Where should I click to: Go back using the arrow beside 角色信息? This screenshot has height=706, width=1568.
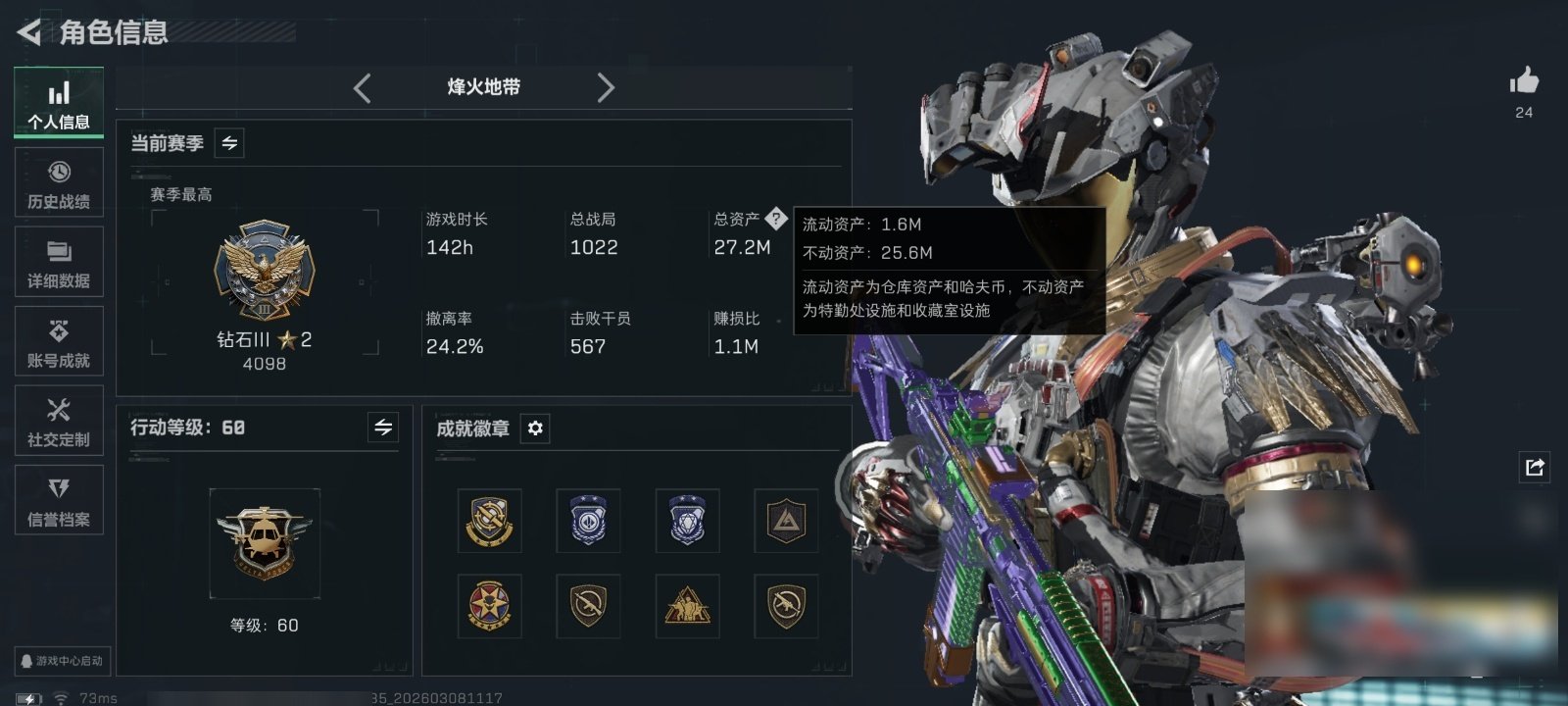[x=29, y=32]
